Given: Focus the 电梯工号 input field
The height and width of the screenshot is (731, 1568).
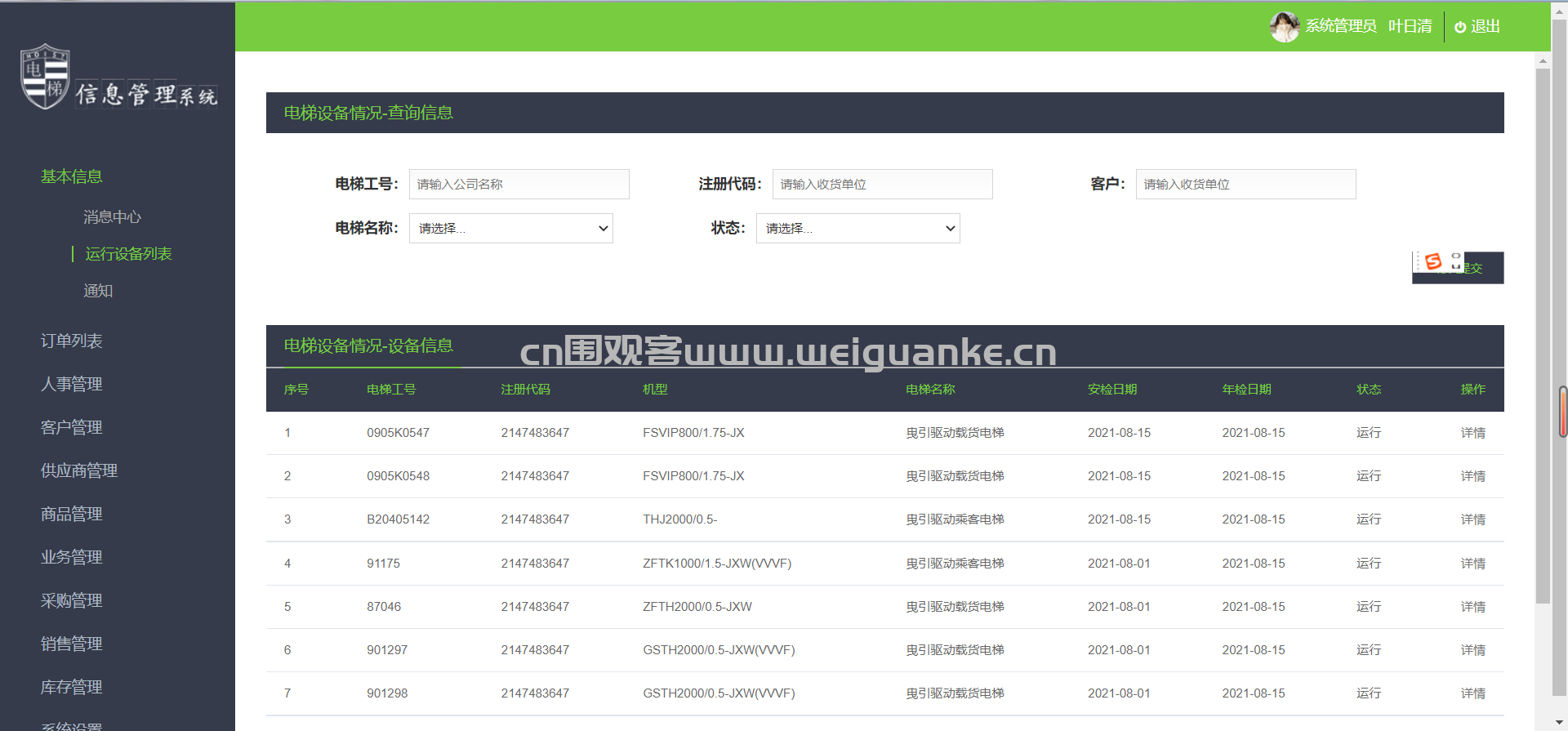Looking at the screenshot, I should tap(519, 185).
